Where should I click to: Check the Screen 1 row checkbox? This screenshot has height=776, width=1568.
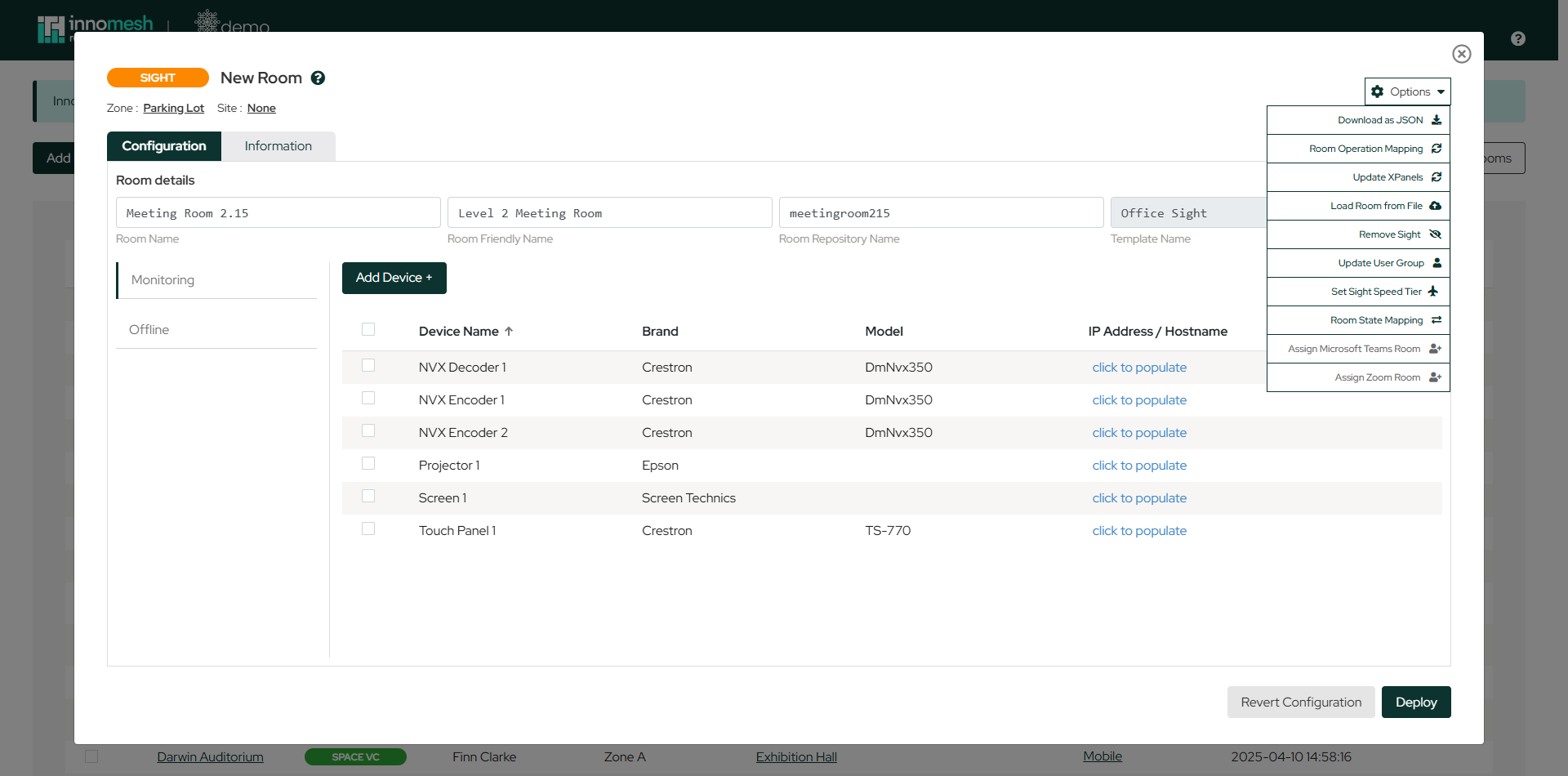click(x=368, y=496)
